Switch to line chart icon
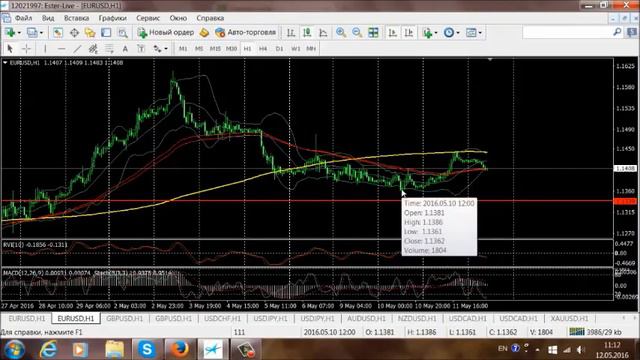 [323, 33]
